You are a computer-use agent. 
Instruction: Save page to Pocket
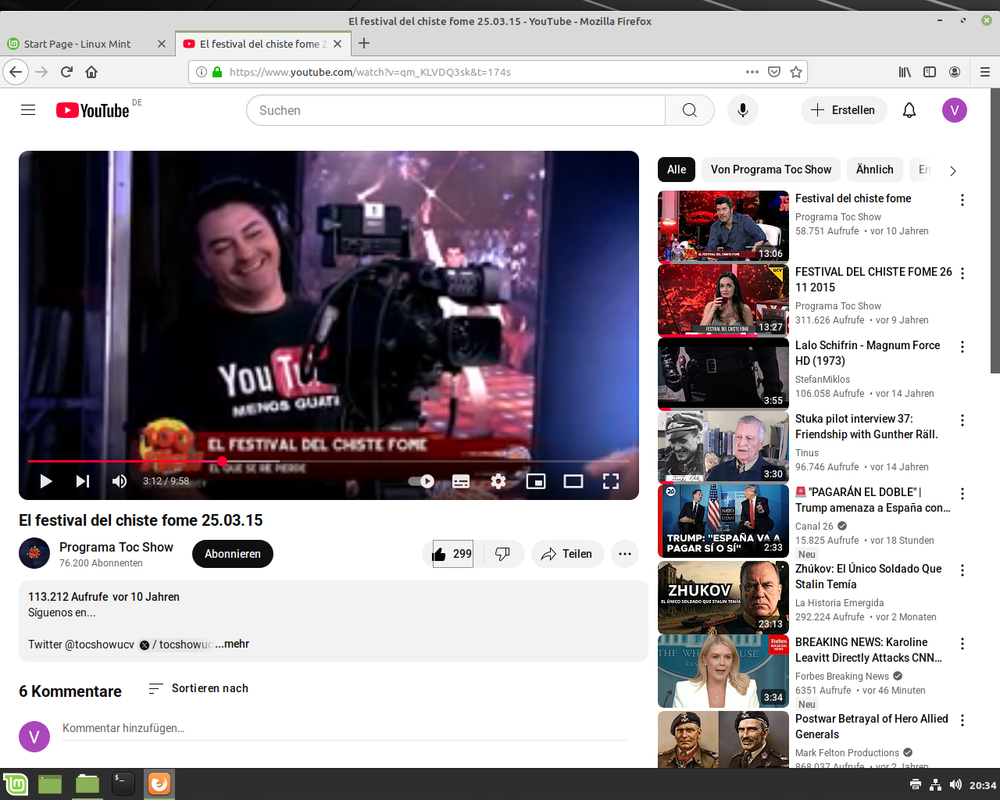point(774,71)
